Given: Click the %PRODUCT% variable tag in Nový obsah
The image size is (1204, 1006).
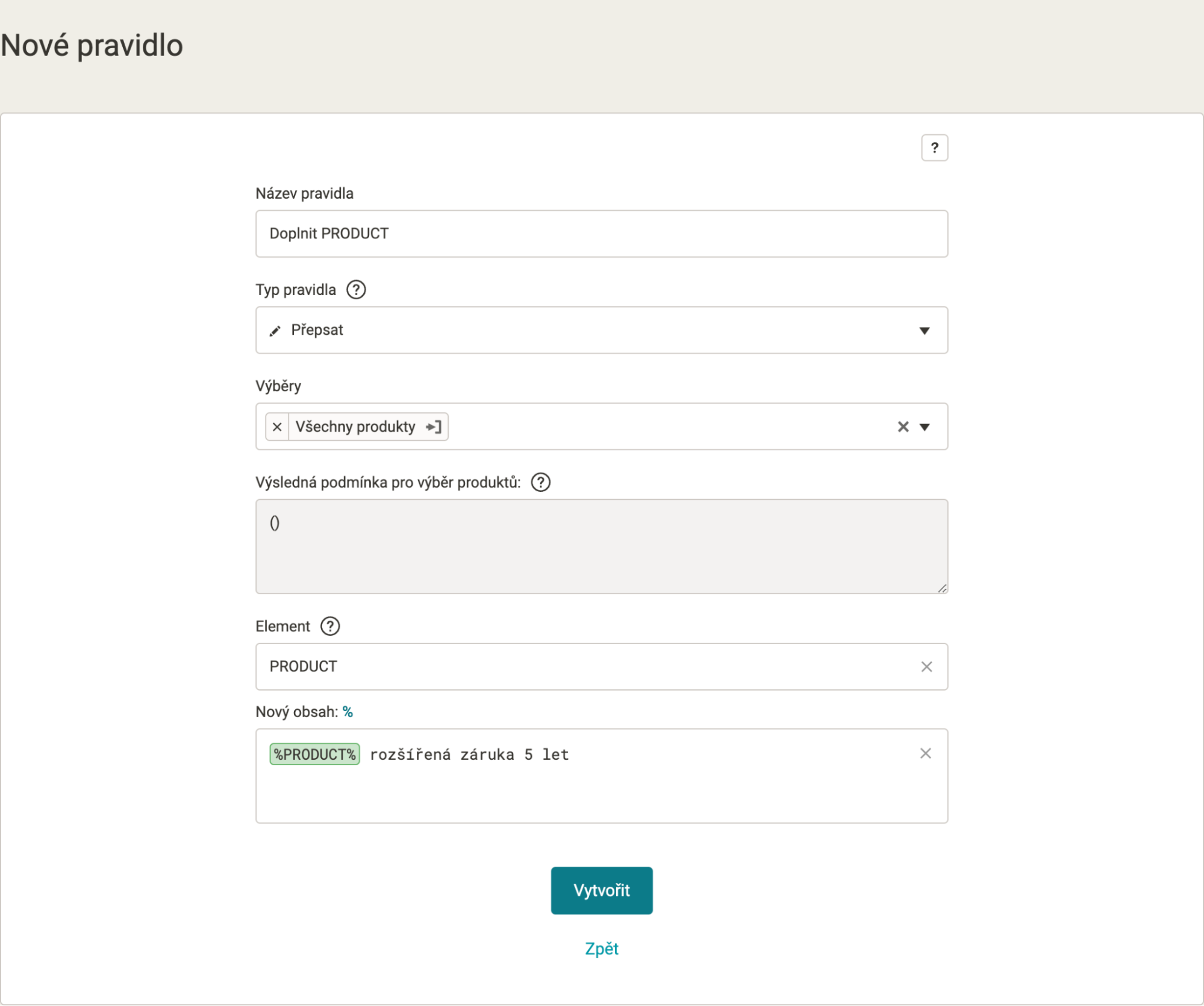Looking at the screenshot, I should coord(314,754).
